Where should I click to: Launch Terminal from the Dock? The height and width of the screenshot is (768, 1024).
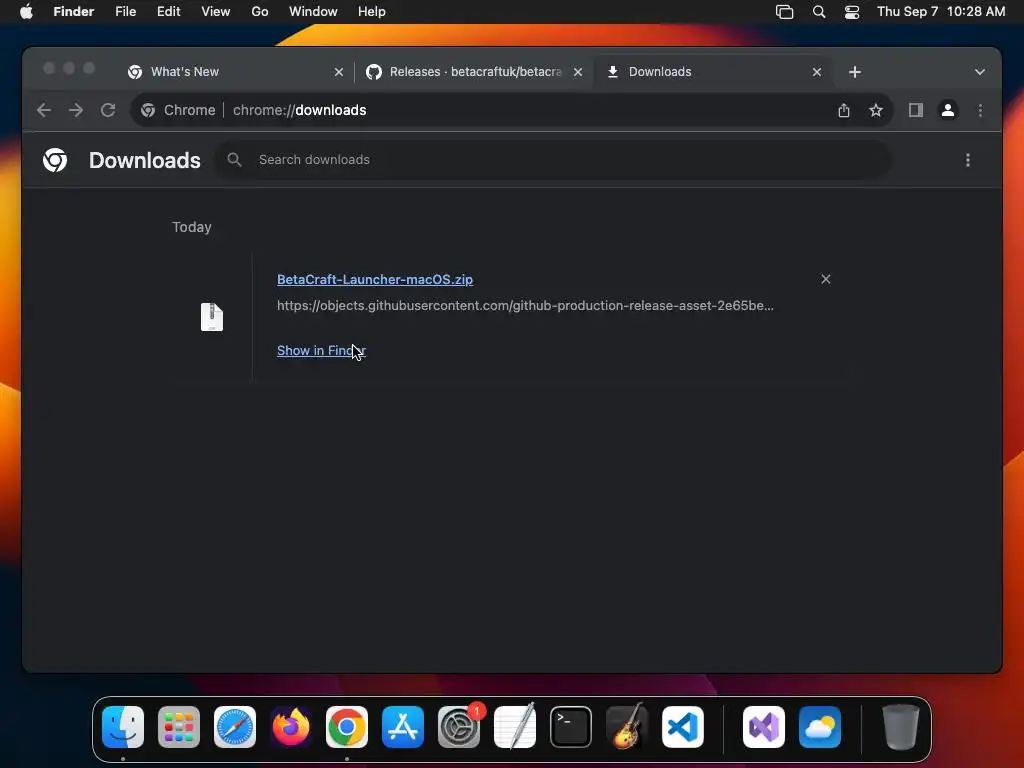click(571, 727)
